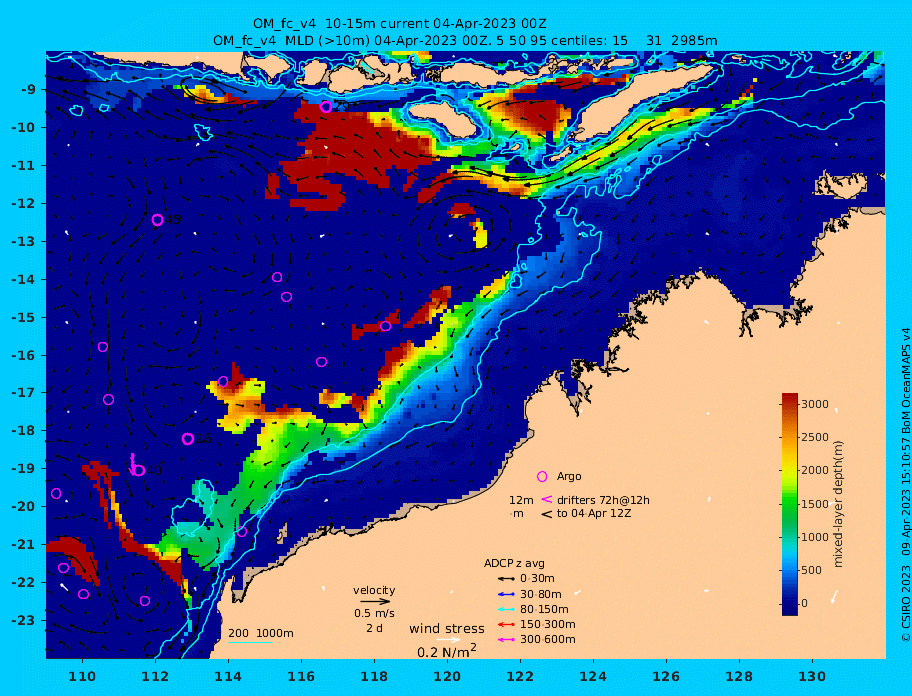
Task: Click the longitude axis label '110'
Action: 83,676
